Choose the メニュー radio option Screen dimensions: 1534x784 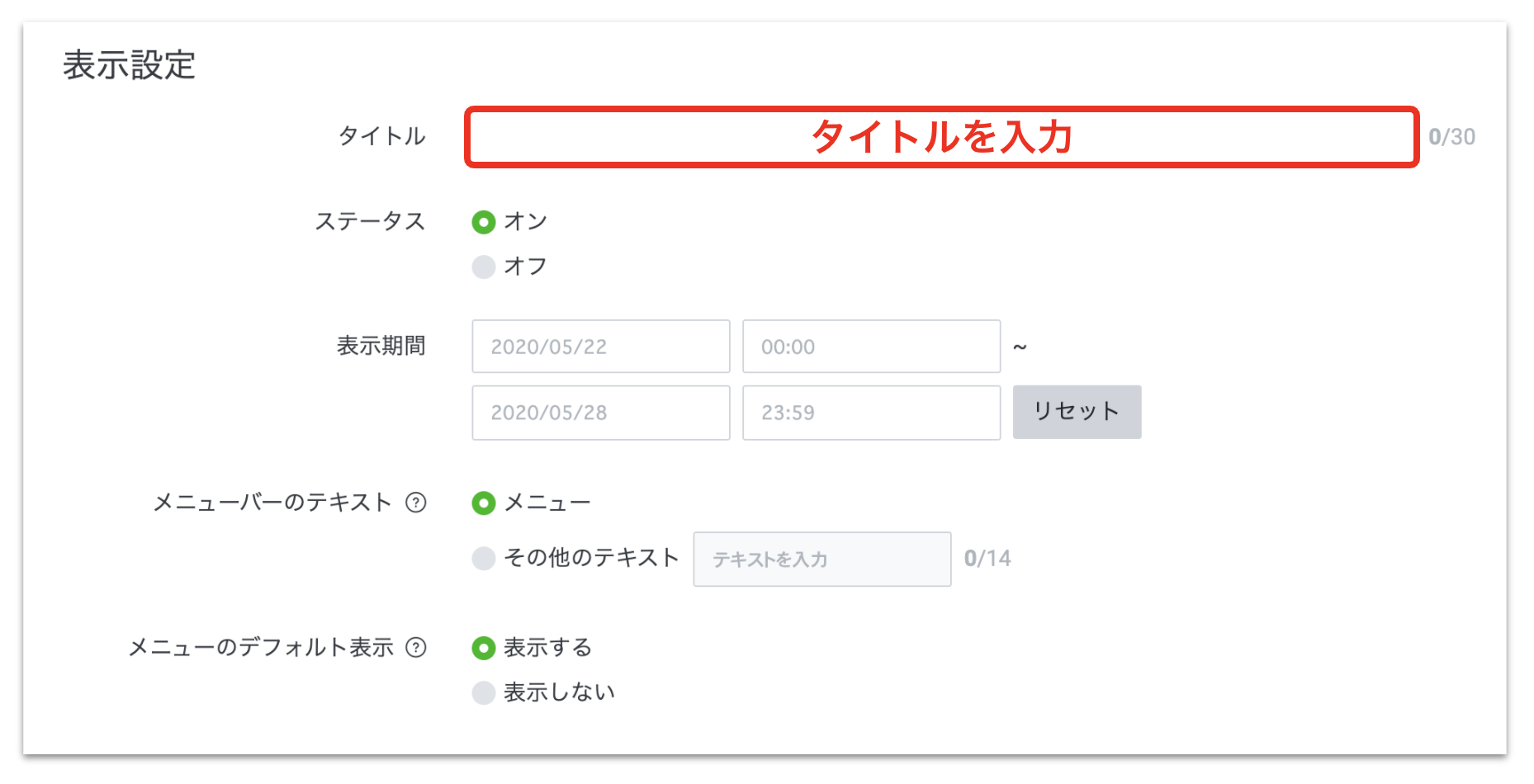pos(484,503)
